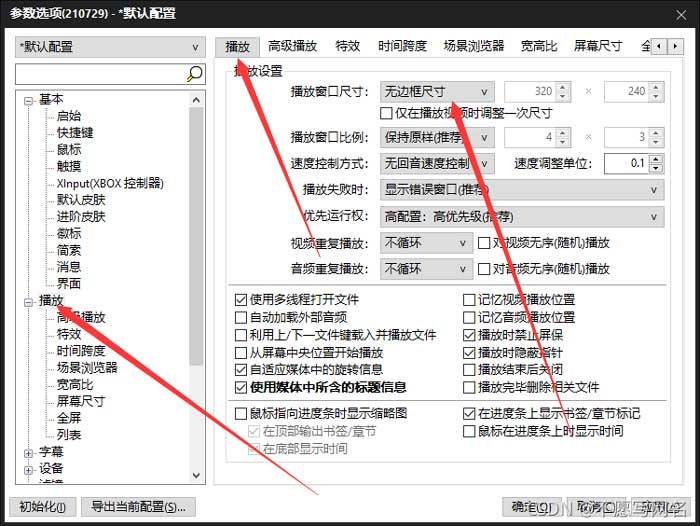
Task: Enable 自动加载外部音频 checkbox
Action: 241,317
